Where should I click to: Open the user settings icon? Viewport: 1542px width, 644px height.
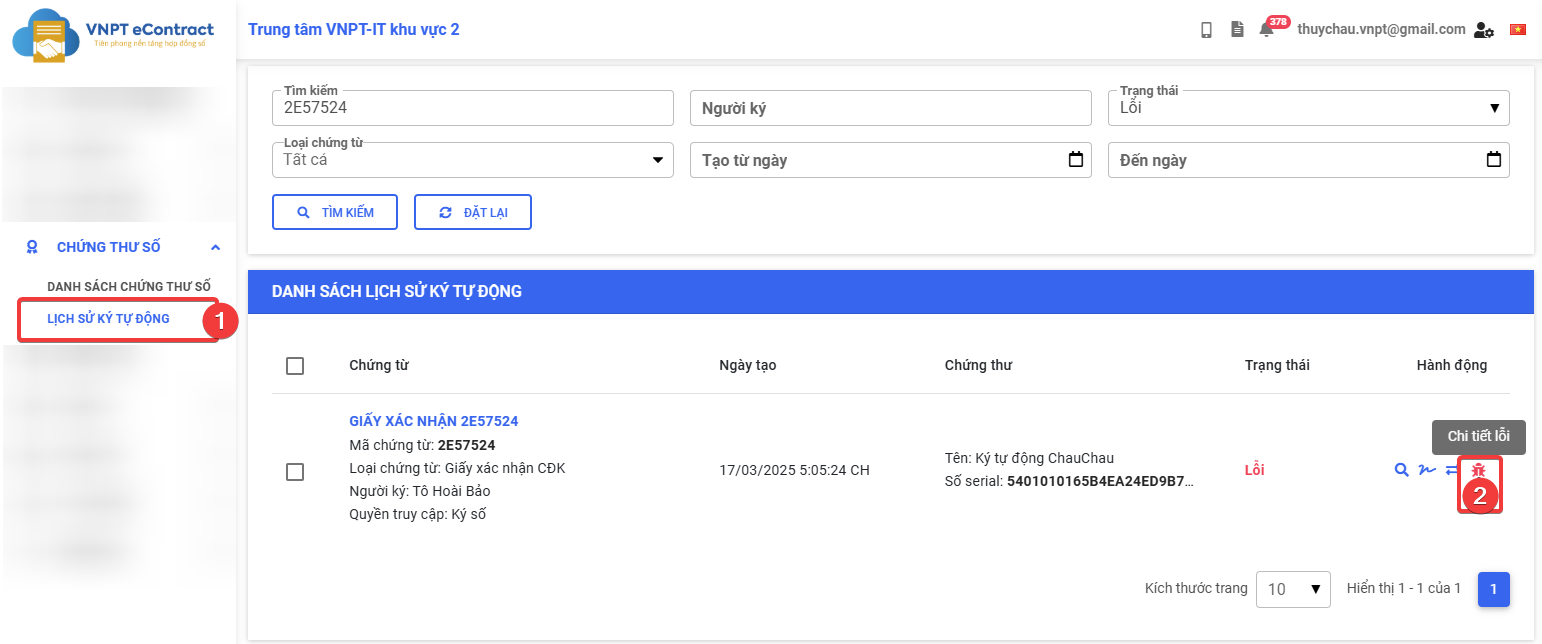(x=1484, y=30)
